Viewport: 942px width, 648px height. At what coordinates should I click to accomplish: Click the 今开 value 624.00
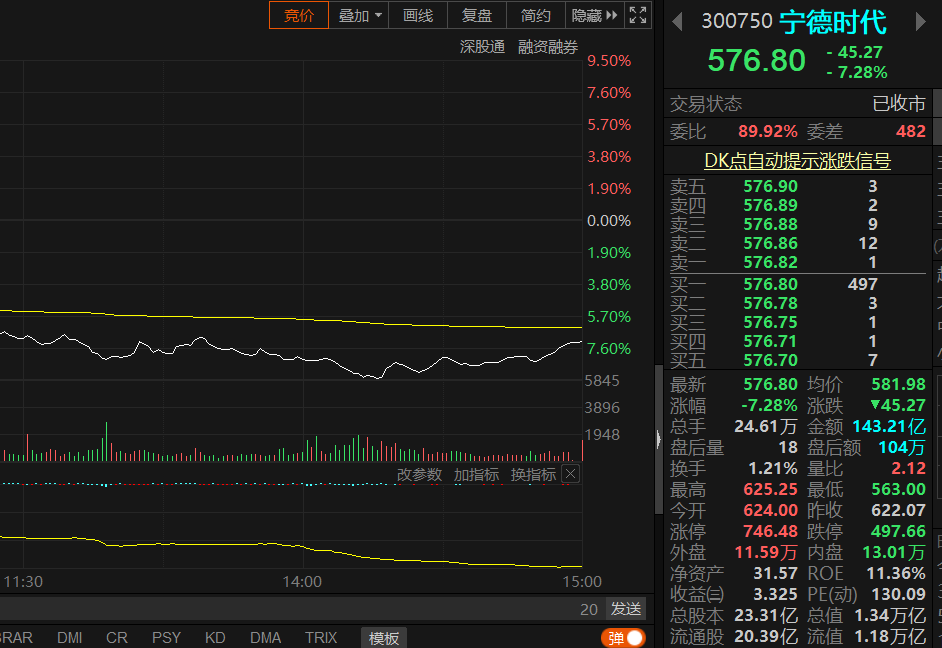[770, 510]
